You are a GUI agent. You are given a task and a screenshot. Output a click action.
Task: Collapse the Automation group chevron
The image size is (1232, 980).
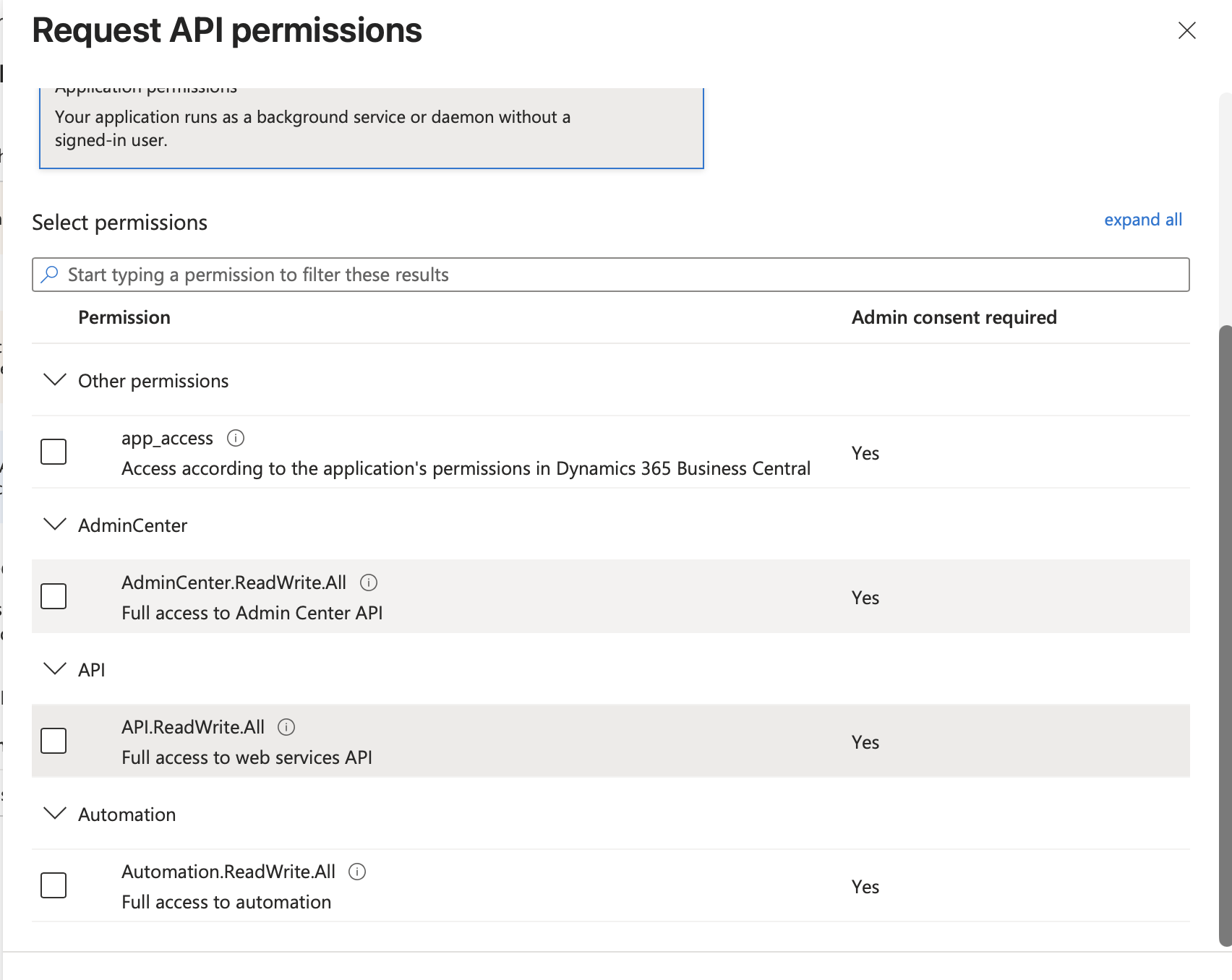point(55,814)
